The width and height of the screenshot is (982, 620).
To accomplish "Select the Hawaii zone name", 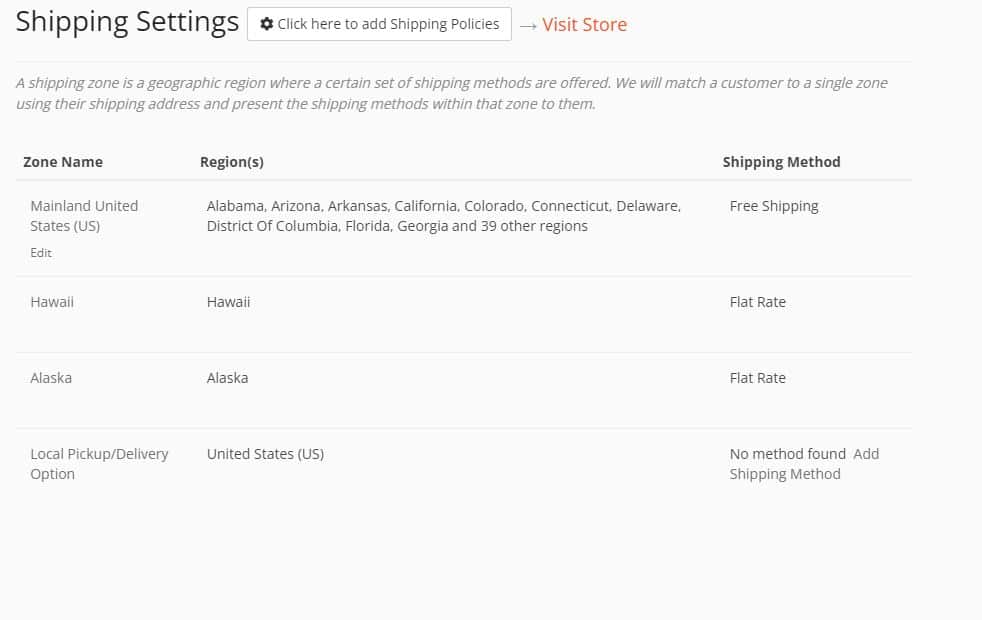I will pyautogui.click(x=52, y=302).
